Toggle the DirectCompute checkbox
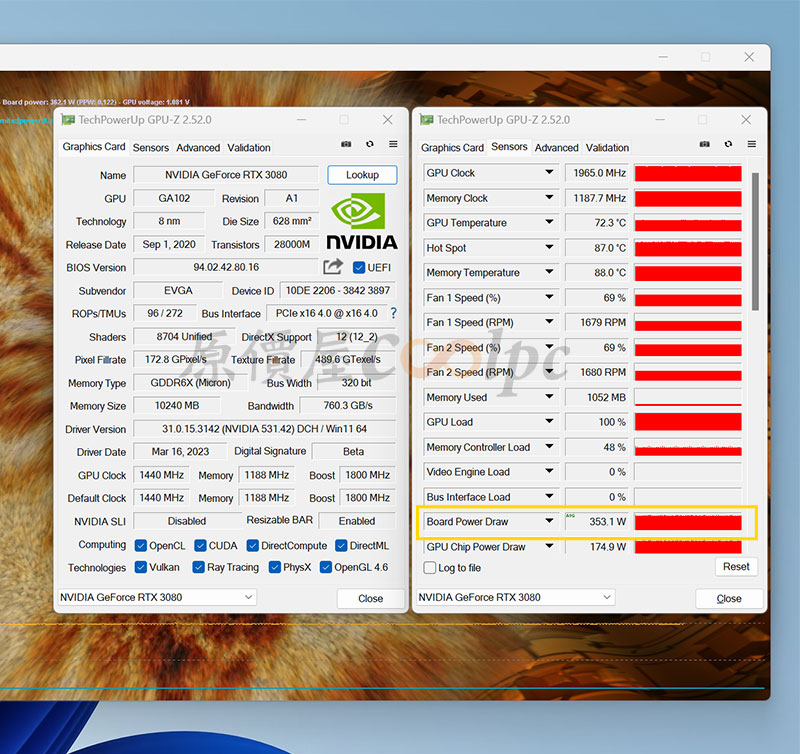Screen dimensions: 800x754 click(x=253, y=546)
